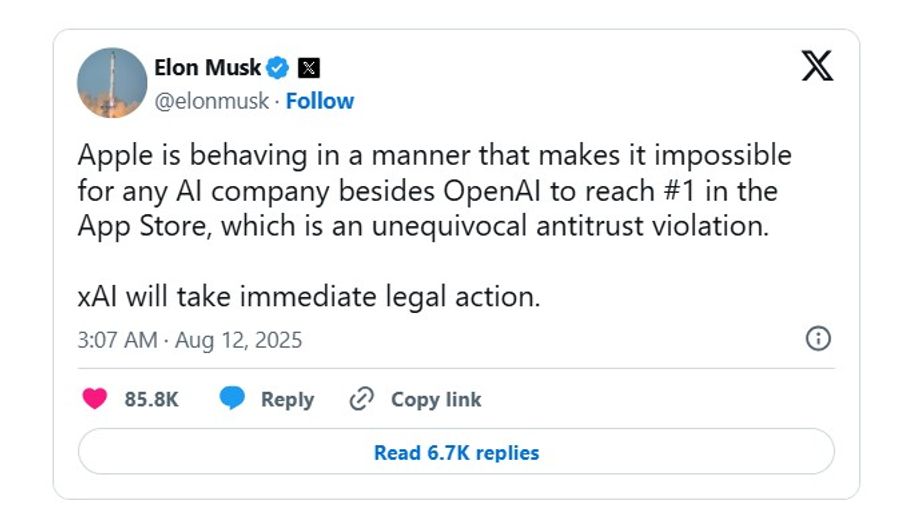Open the 85.8K likes count
This screenshot has height=506, width=900.
[152, 399]
